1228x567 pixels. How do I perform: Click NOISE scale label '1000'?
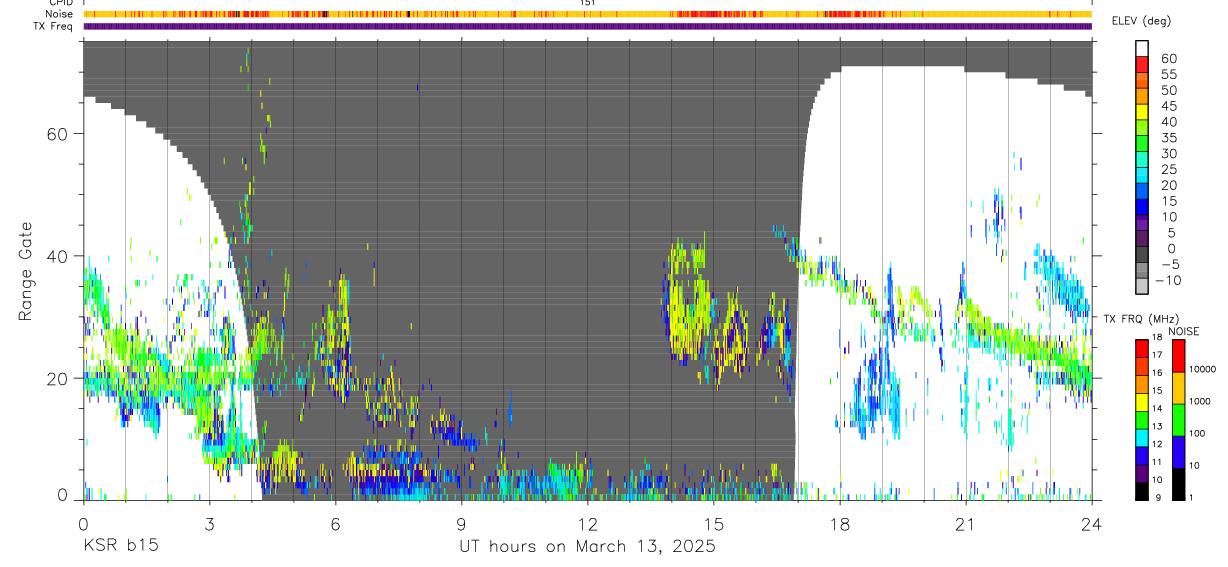point(1202,400)
